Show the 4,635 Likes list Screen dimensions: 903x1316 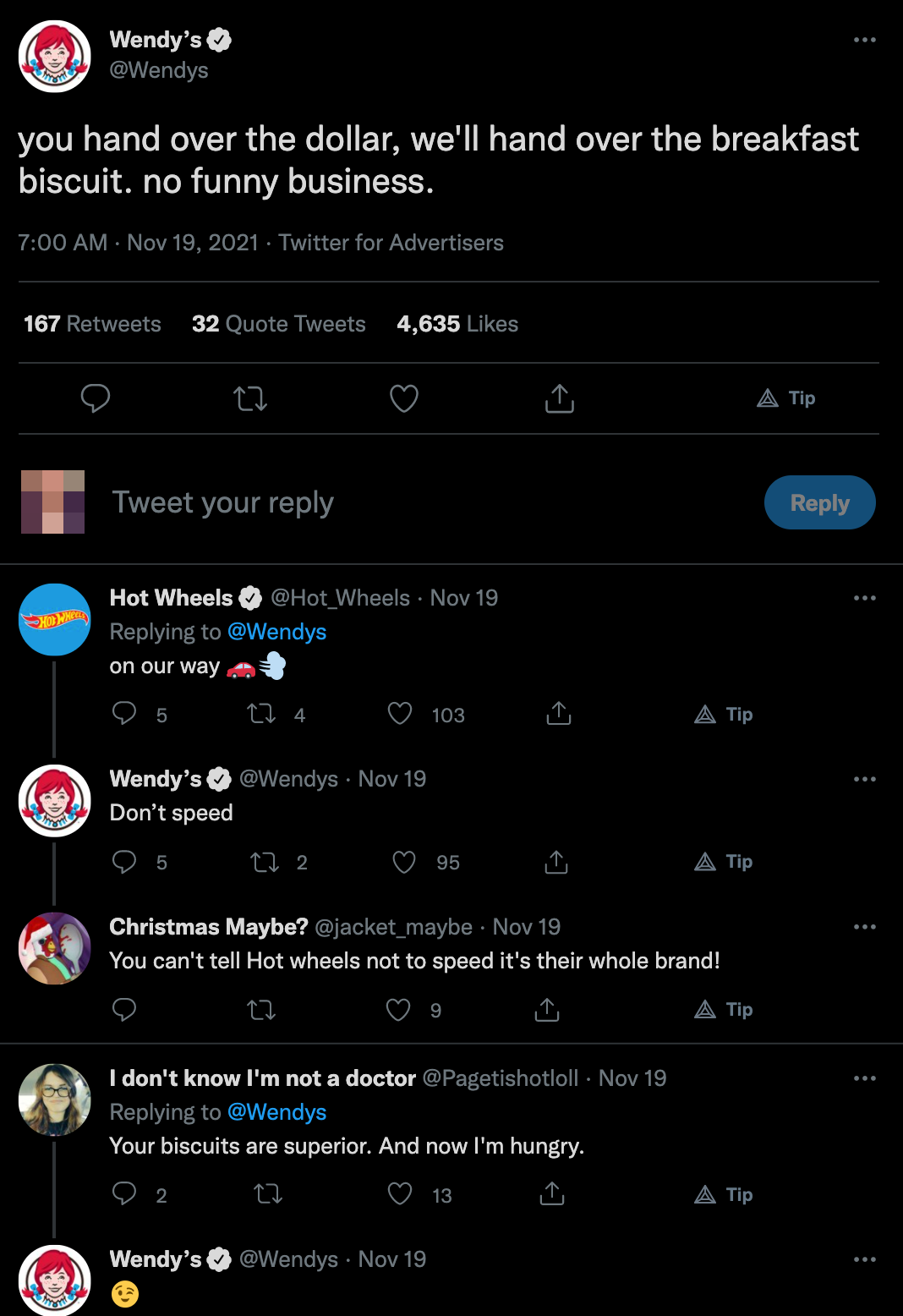pyautogui.click(x=457, y=324)
